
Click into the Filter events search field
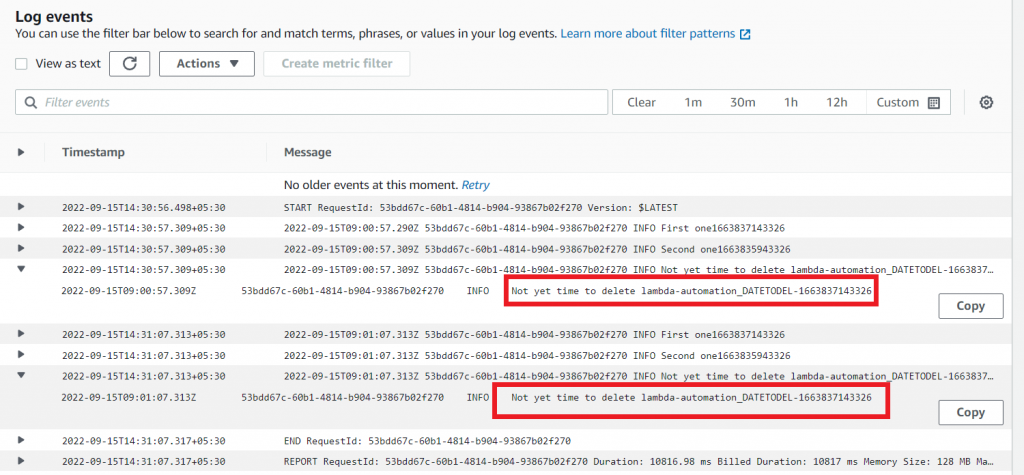pyautogui.click(x=320, y=102)
